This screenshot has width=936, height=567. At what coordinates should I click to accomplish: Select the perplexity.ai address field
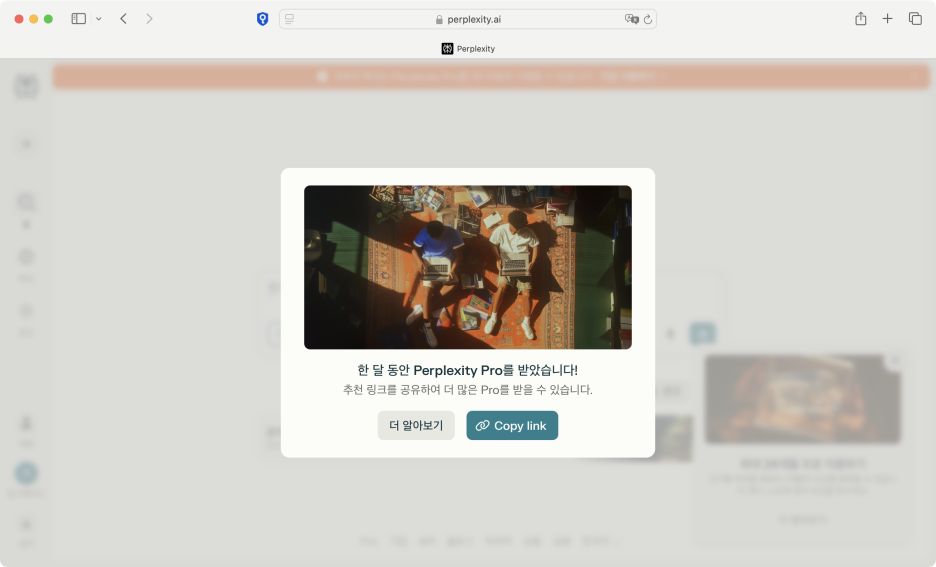[x=468, y=19]
